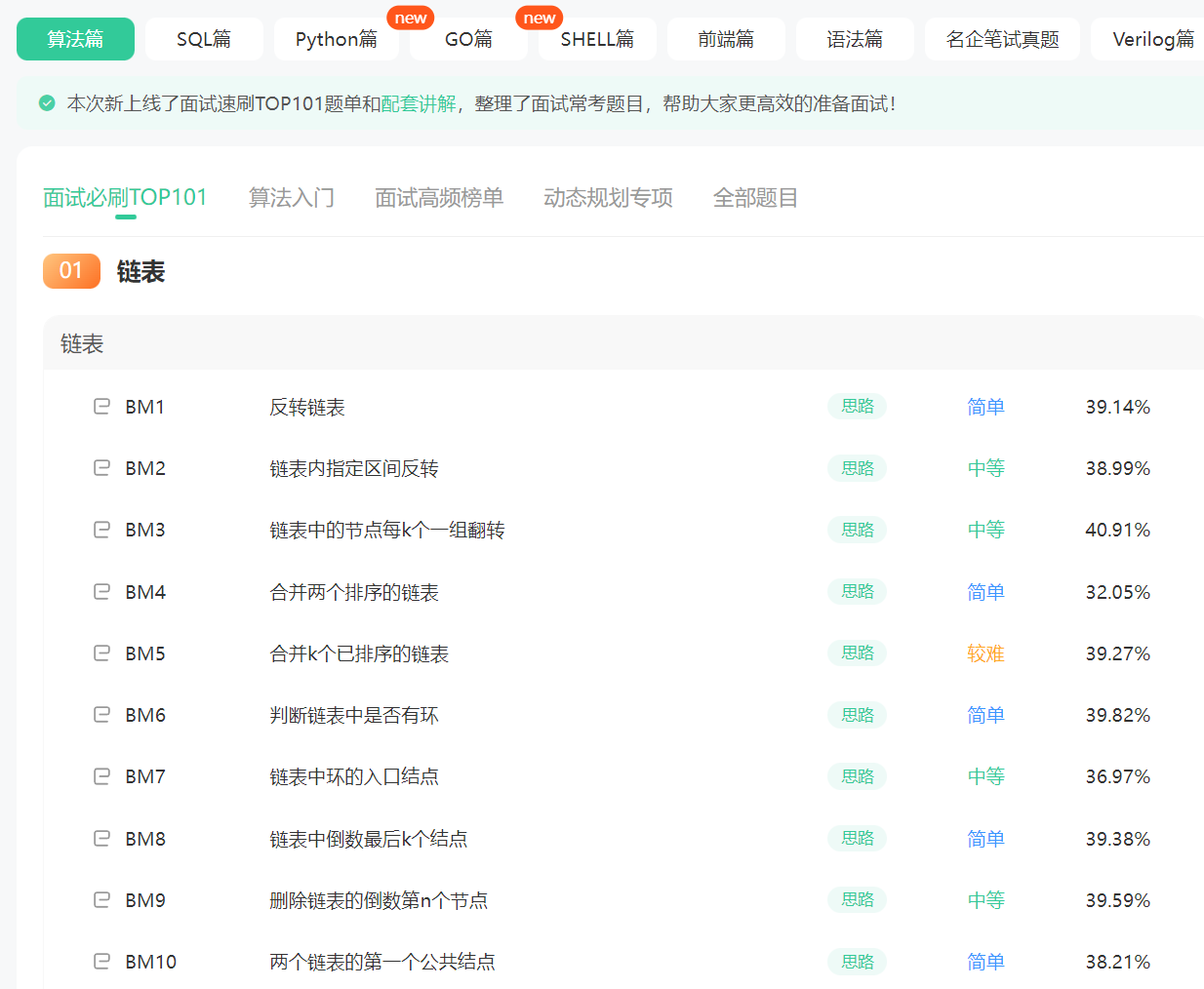The image size is (1204, 989).
Task: Open the SQL篇 category tab
Action: point(204,39)
